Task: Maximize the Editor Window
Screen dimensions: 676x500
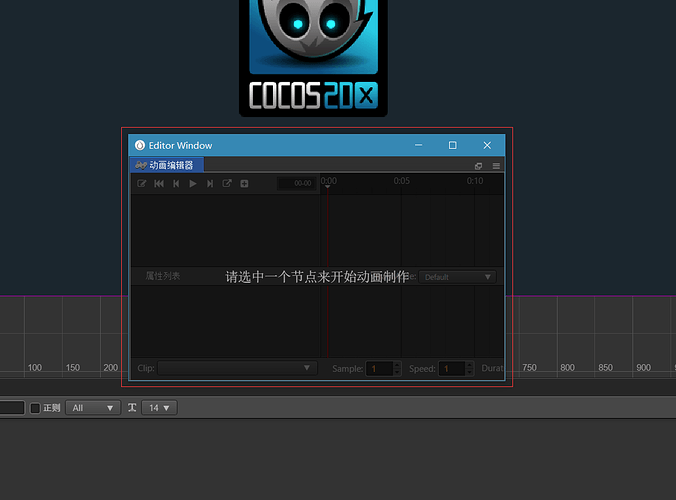Action: pos(452,145)
